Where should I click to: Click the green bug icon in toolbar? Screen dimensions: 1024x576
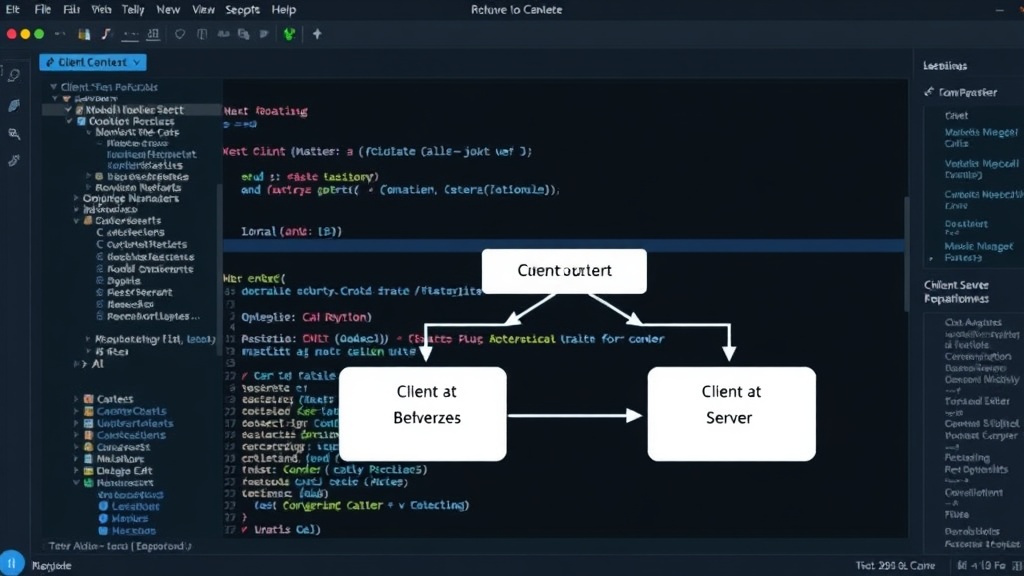point(289,34)
